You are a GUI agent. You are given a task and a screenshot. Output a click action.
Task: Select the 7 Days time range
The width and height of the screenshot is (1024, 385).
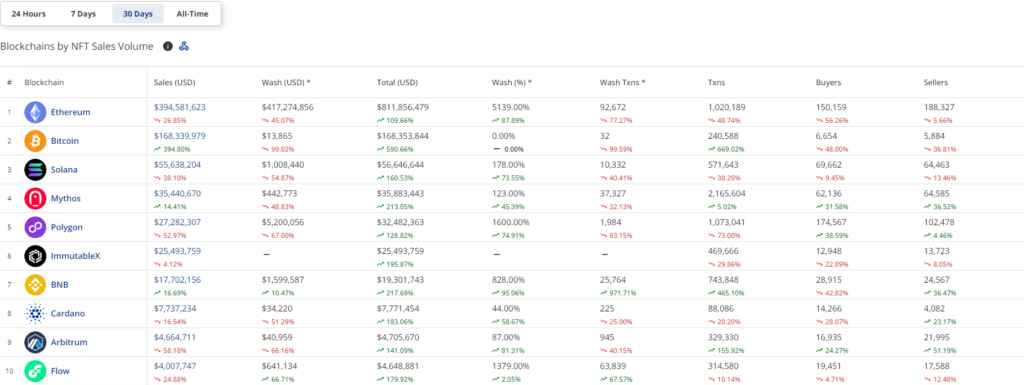[83, 14]
